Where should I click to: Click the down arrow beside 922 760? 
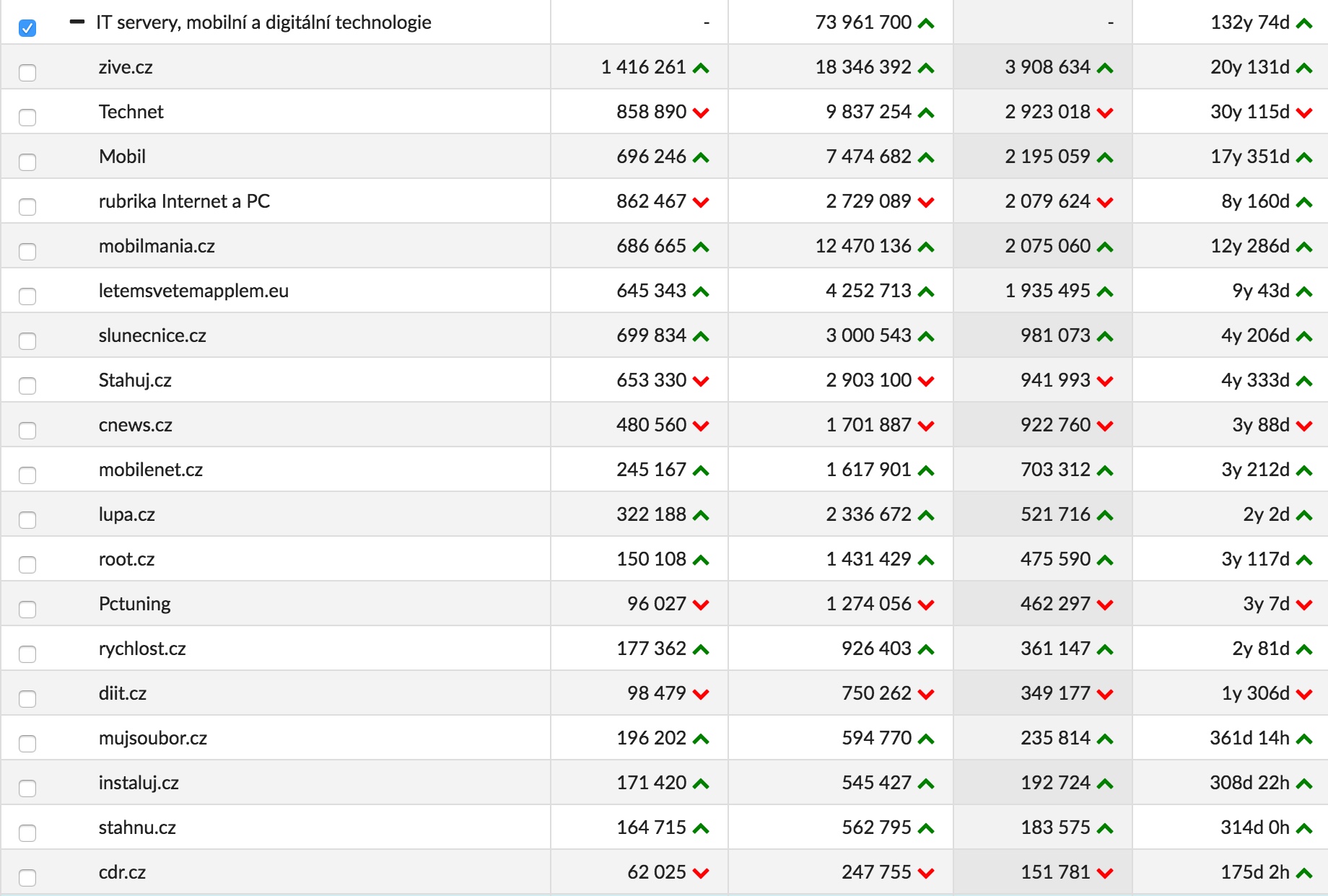pyautogui.click(x=1105, y=426)
